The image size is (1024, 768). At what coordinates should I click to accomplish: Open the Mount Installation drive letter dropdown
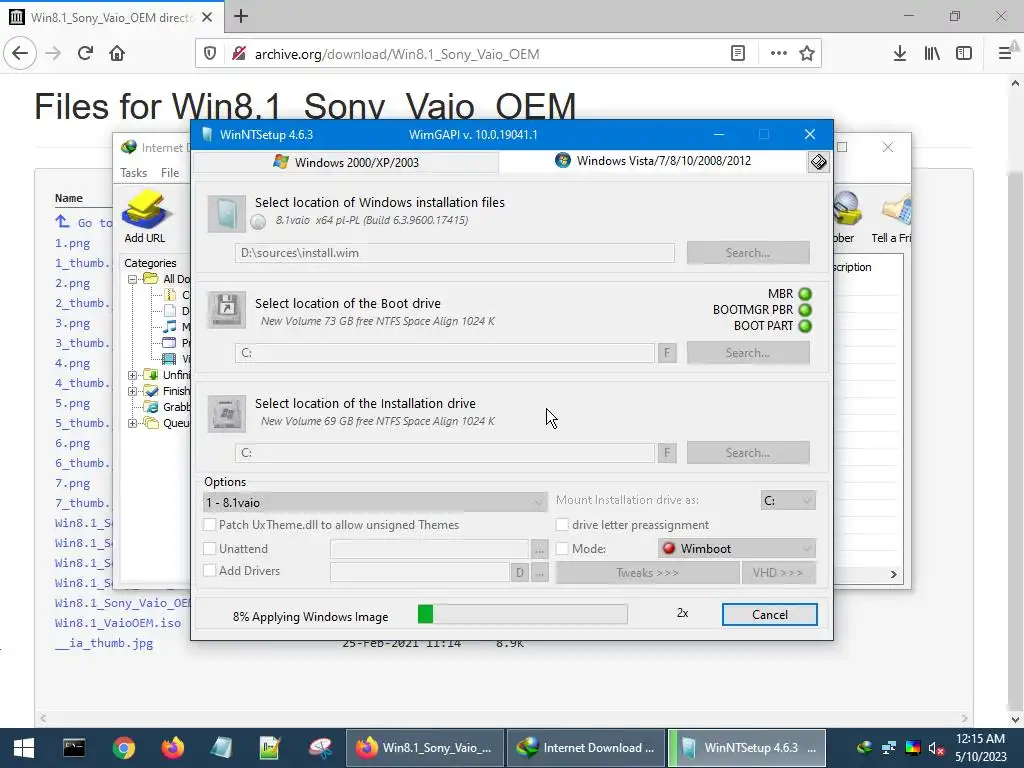(x=788, y=500)
